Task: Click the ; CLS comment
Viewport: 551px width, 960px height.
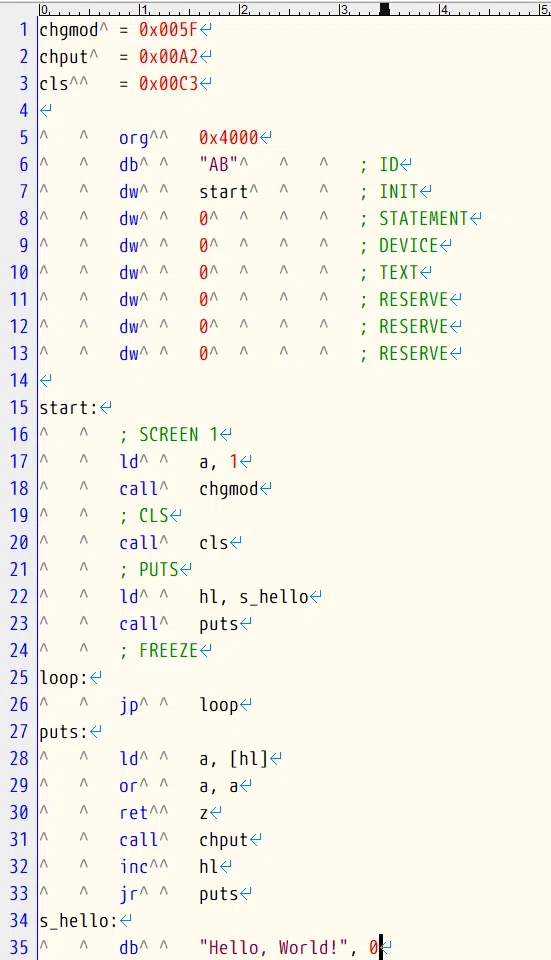Action: coord(144,515)
